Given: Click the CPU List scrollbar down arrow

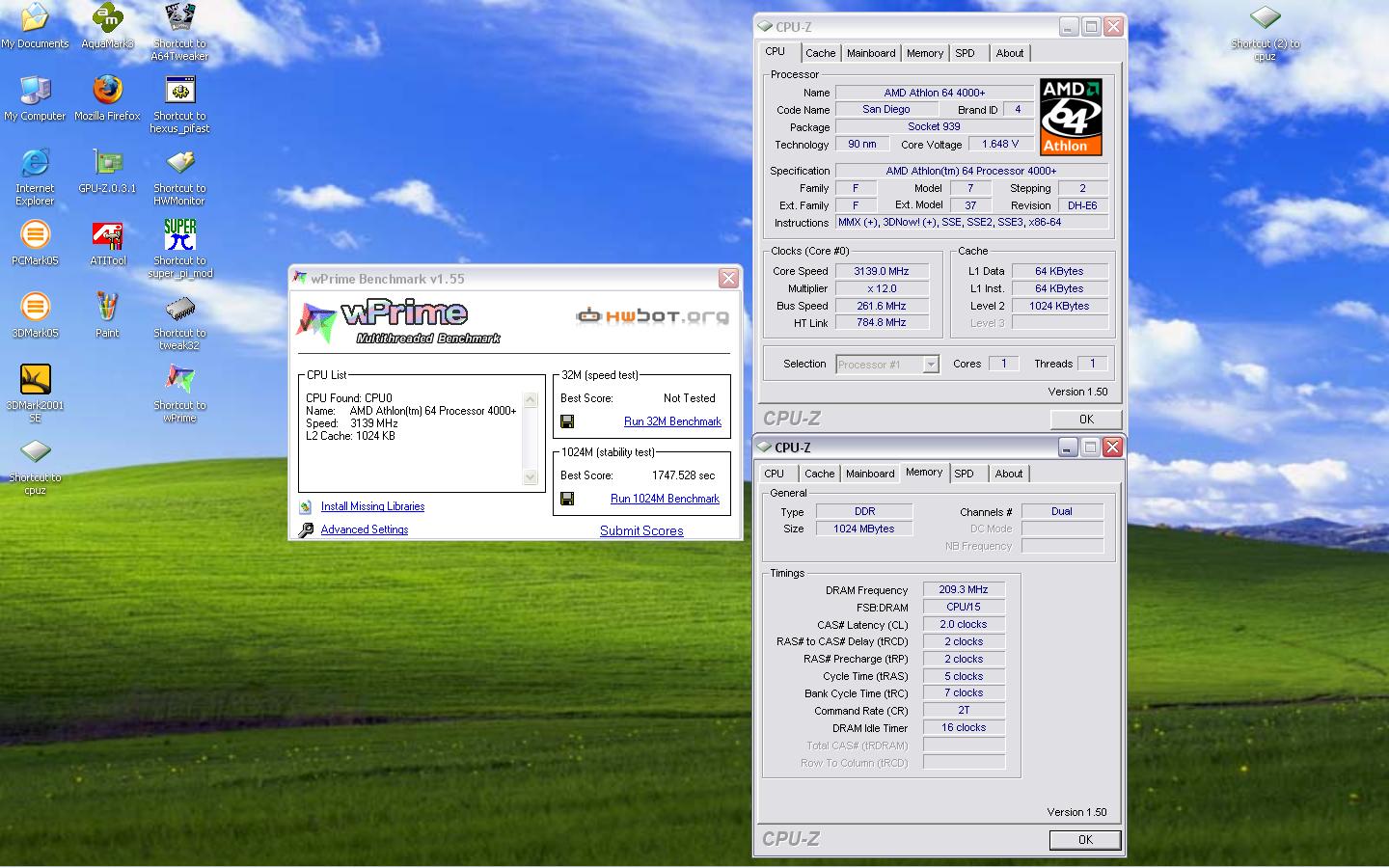Looking at the screenshot, I should [x=530, y=476].
